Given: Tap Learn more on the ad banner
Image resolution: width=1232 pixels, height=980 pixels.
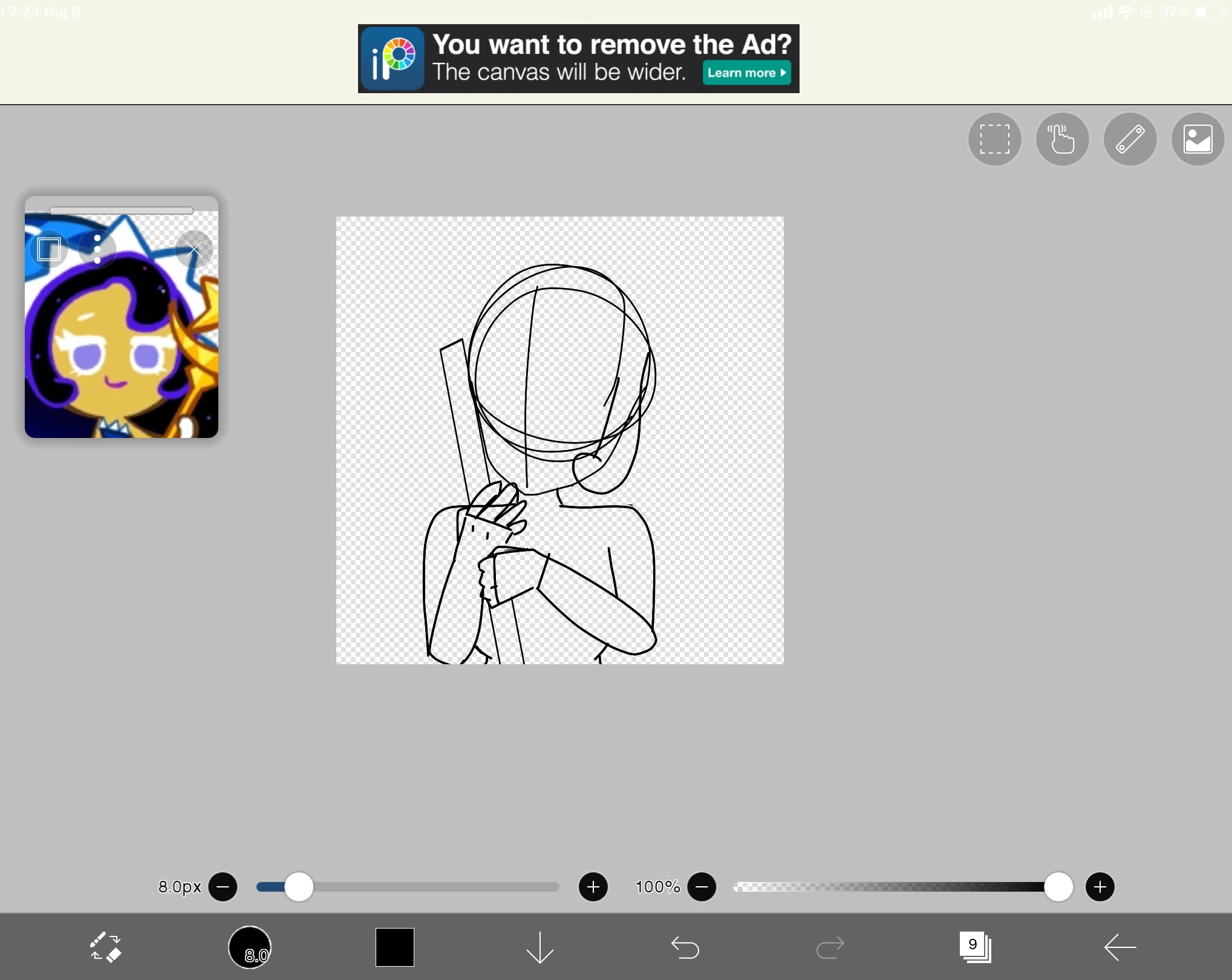Looking at the screenshot, I should coord(746,73).
